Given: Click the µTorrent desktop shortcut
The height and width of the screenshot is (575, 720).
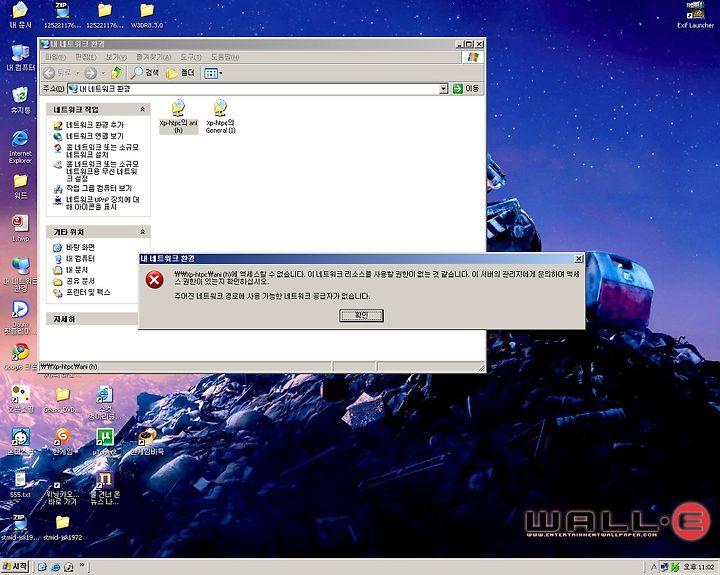Looking at the screenshot, I should pyautogui.click(x=105, y=441).
